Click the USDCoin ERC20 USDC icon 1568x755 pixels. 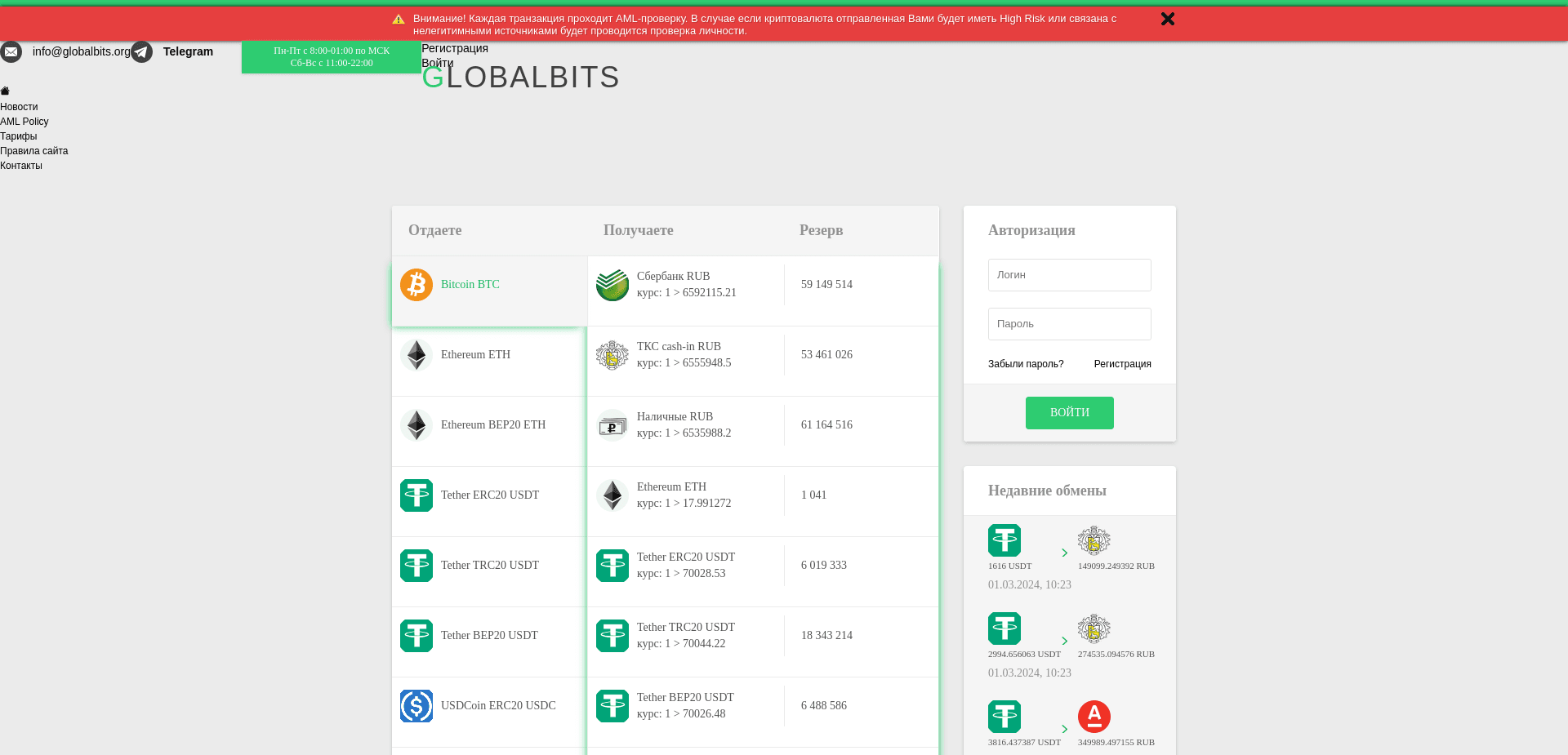click(x=416, y=705)
